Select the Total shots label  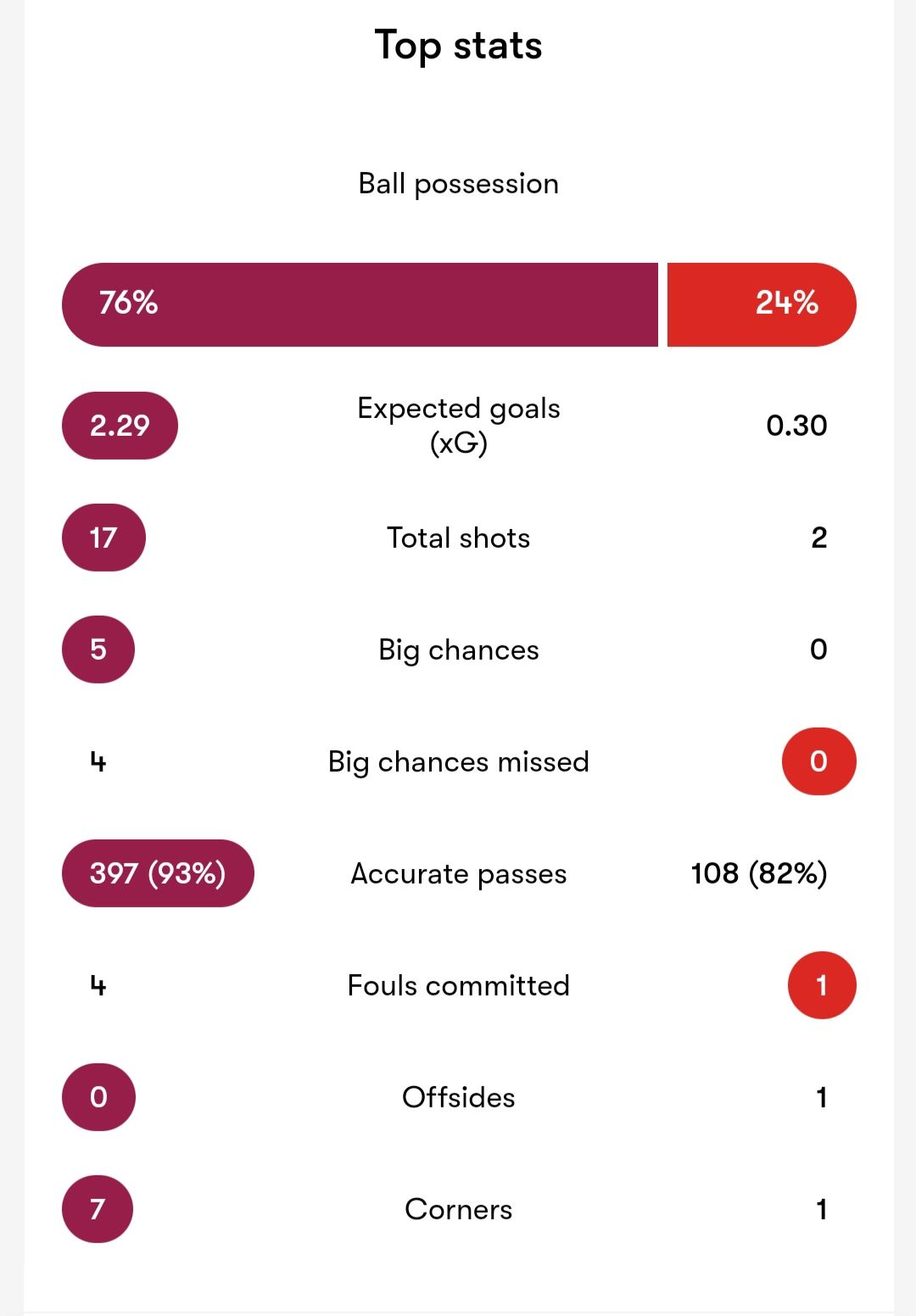459,538
